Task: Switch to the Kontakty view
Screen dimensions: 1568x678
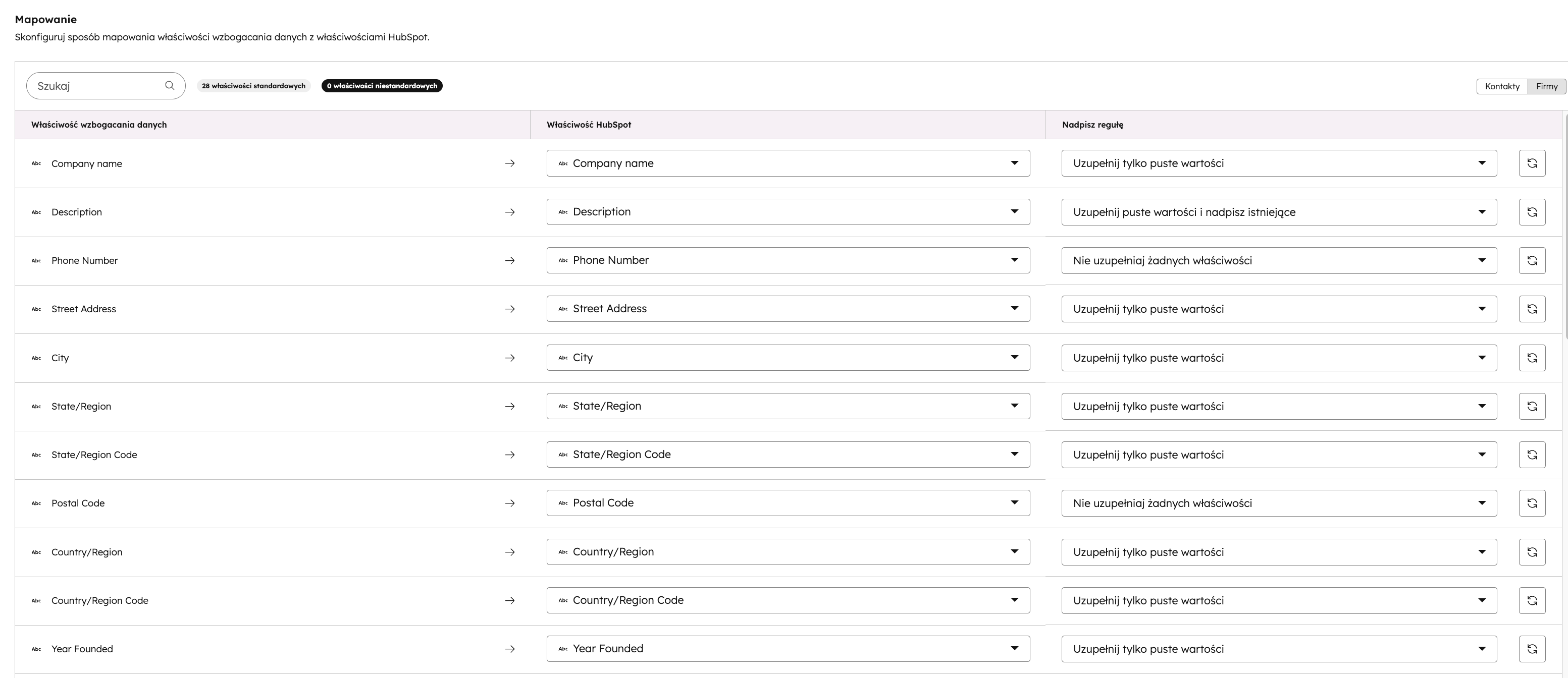Action: pyautogui.click(x=1502, y=86)
